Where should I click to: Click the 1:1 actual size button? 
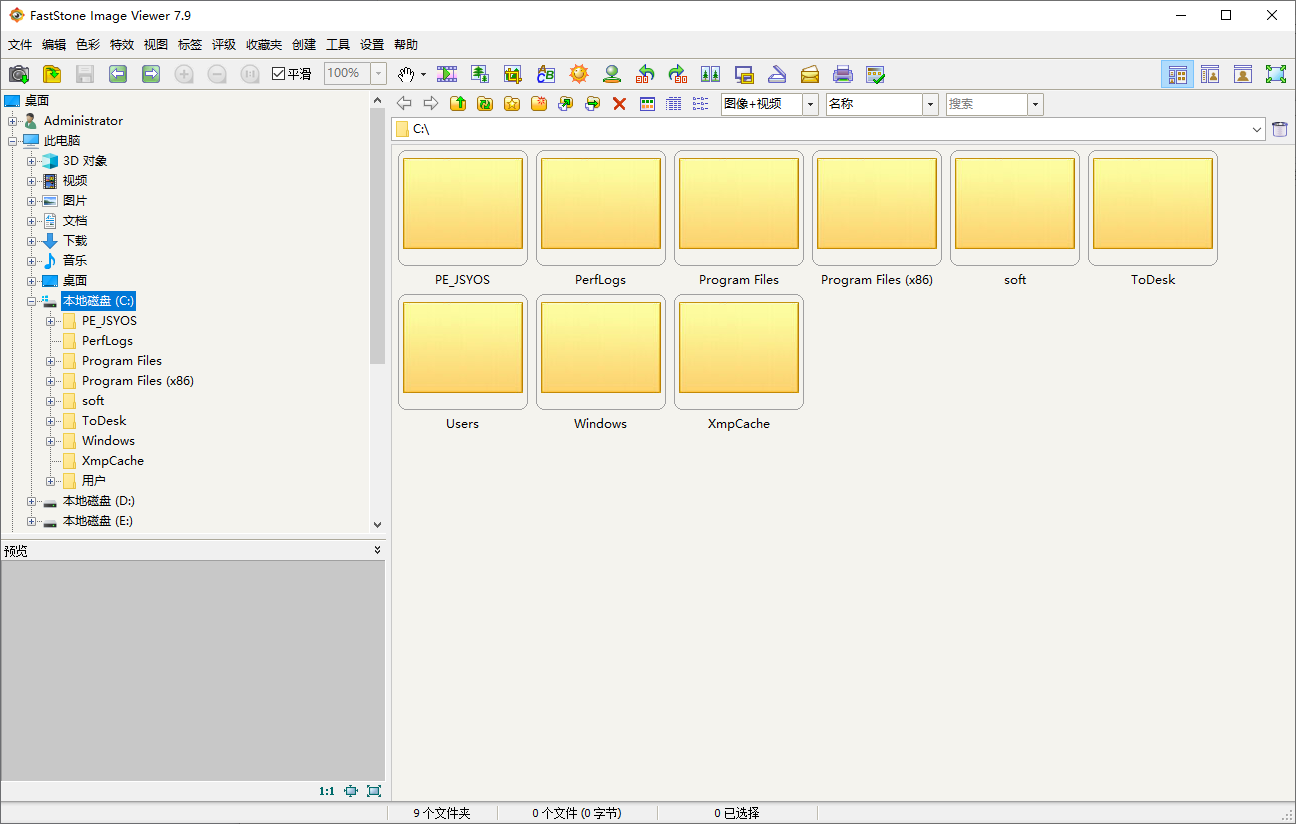[327, 791]
